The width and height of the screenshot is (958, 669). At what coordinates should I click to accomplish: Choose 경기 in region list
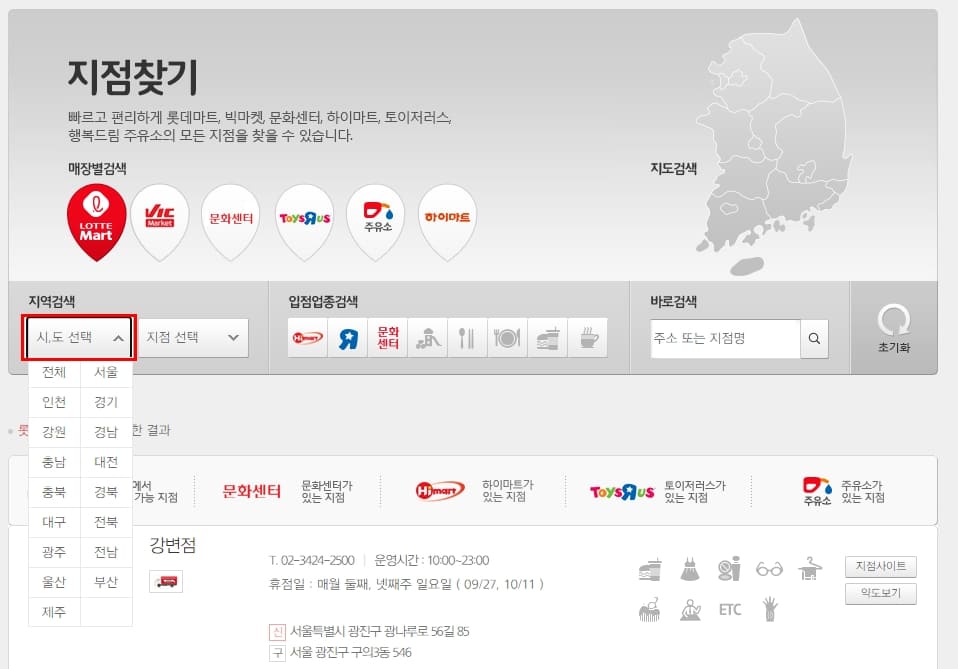point(106,402)
